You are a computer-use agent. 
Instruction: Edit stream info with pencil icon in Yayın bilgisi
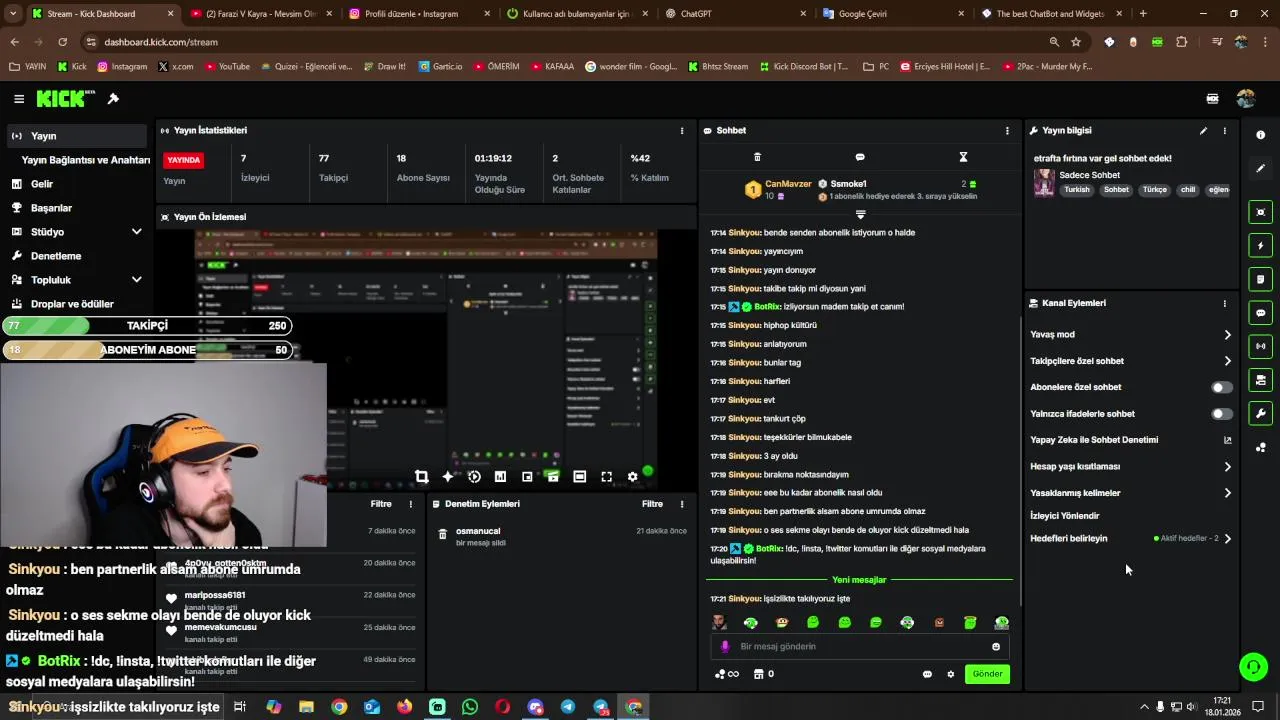click(1204, 131)
